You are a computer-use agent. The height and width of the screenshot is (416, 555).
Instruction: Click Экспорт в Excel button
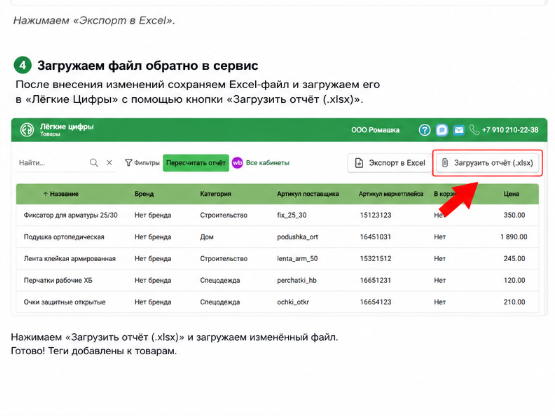[x=389, y=163]
